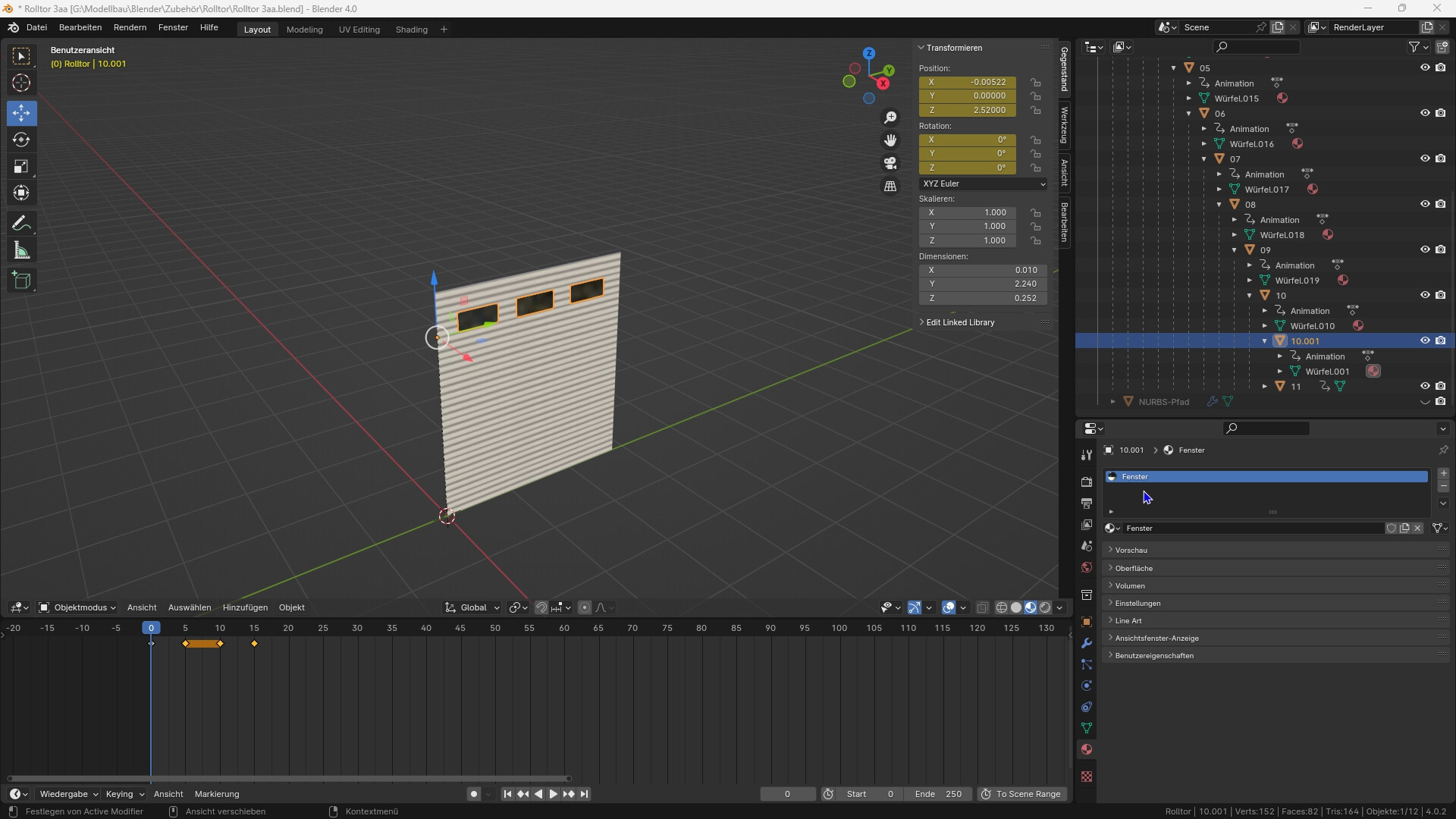The image size is (1456, 819).
Task: Collapse the 10.001 outliner entry
Action: tap(1265, 341)
